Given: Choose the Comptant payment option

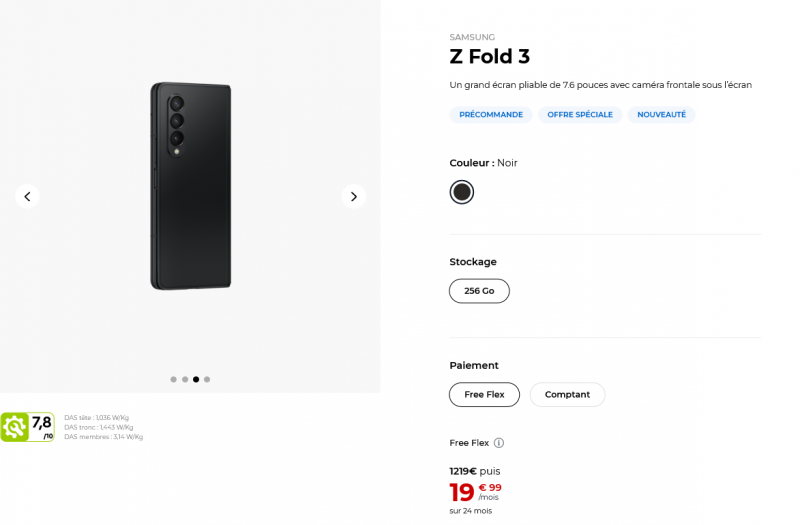Looking at the screenshot, I should coord(567,395).
